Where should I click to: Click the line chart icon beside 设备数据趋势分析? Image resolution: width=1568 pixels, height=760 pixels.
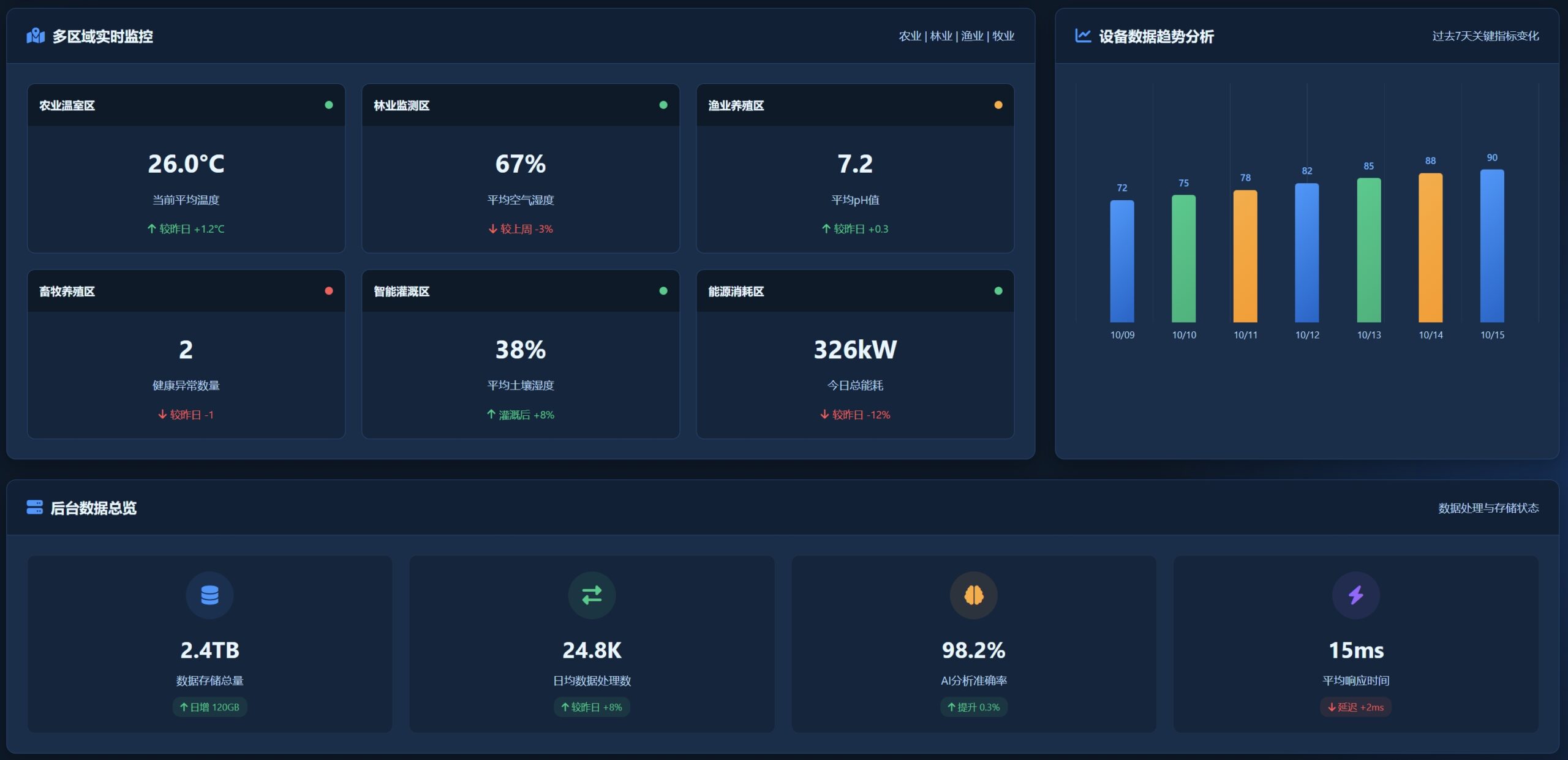pyautogui.click(x=1083, y=36)
